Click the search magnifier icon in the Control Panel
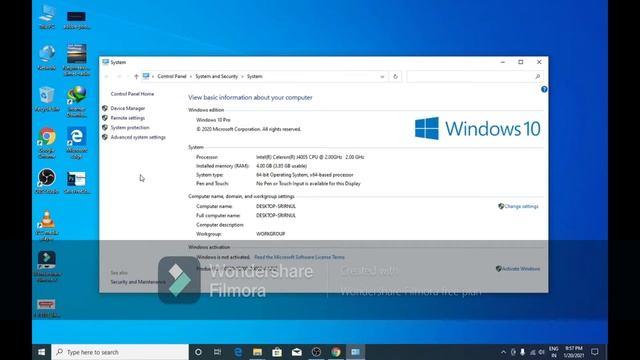The width and height of the screenshot is (640, 360). tap(538, 76)
